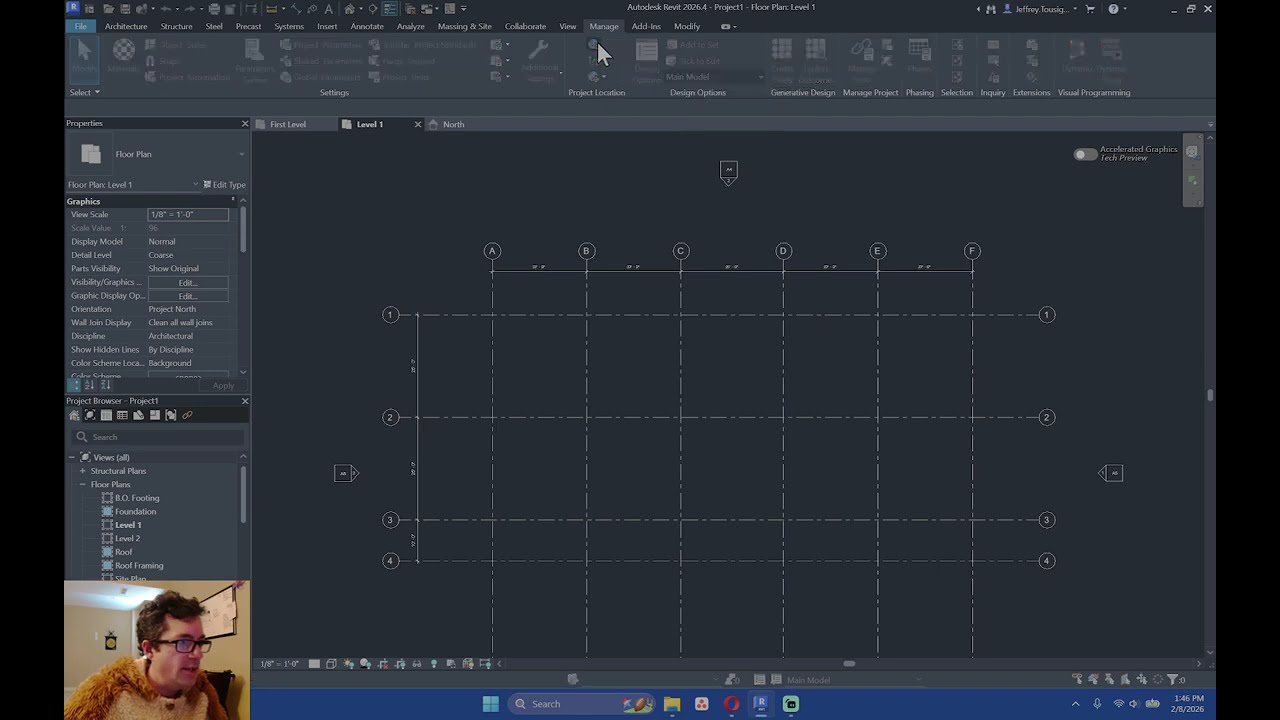
Task: Open the view scale 1/8" = 1'-0" selector
Action: click(279, 664)
